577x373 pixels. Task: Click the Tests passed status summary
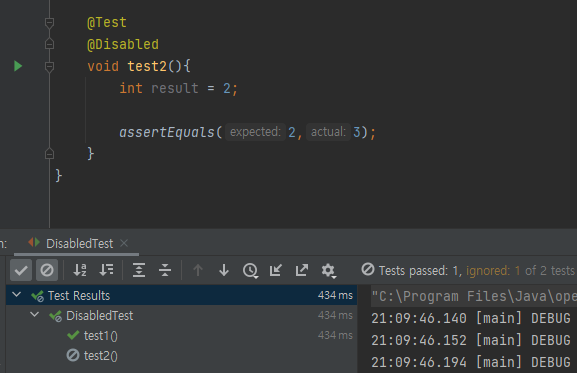point(476,271)
